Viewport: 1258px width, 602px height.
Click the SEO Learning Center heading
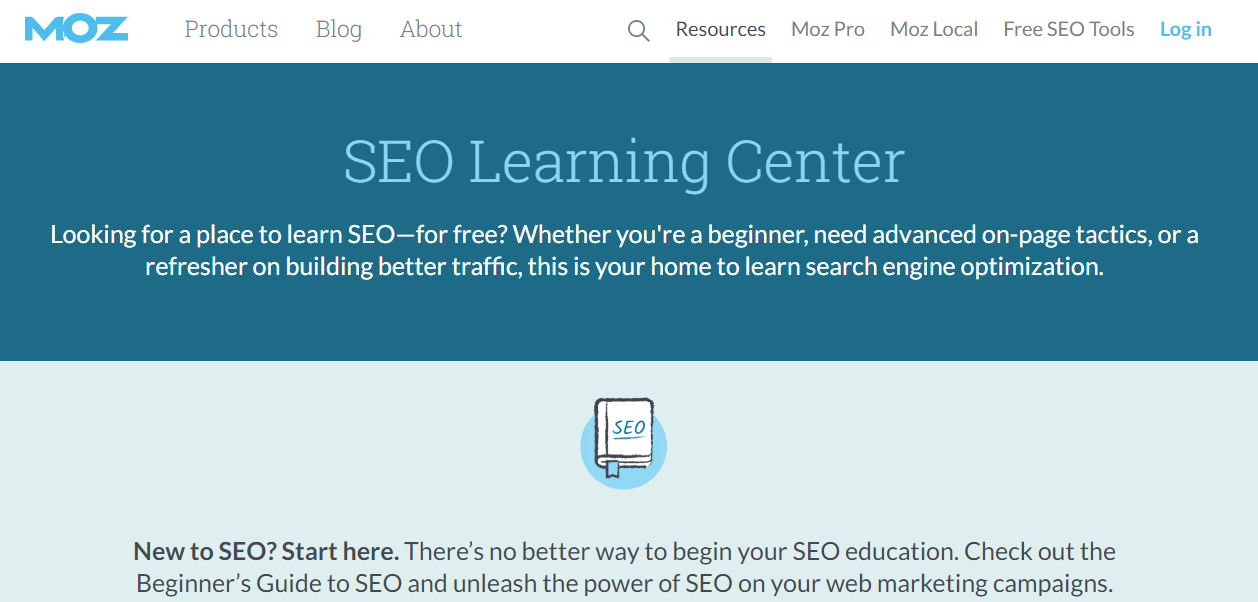623,161
